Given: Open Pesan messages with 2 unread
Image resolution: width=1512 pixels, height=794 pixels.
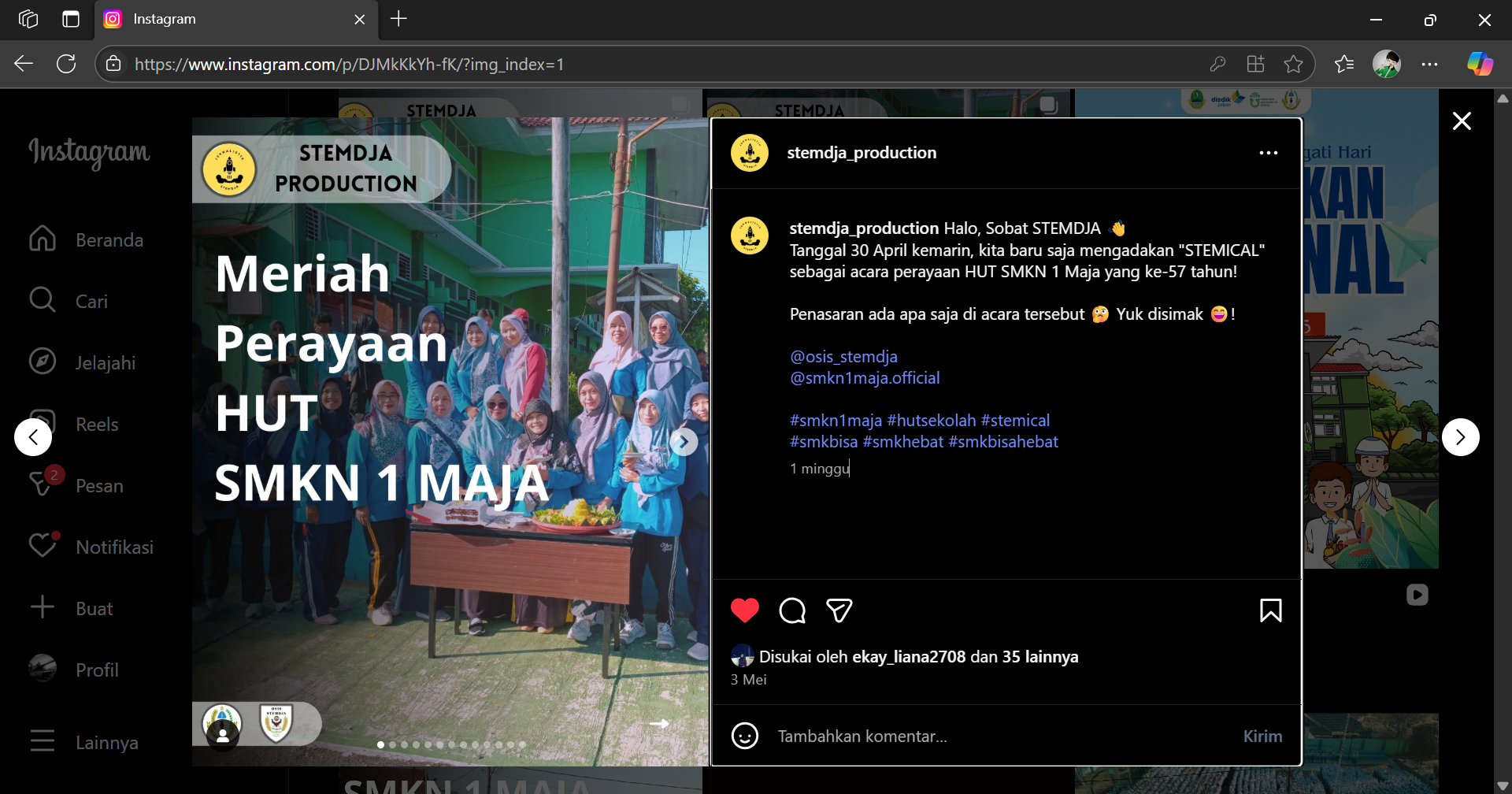Looking at the screenshot, I should (x=76, y=485).
